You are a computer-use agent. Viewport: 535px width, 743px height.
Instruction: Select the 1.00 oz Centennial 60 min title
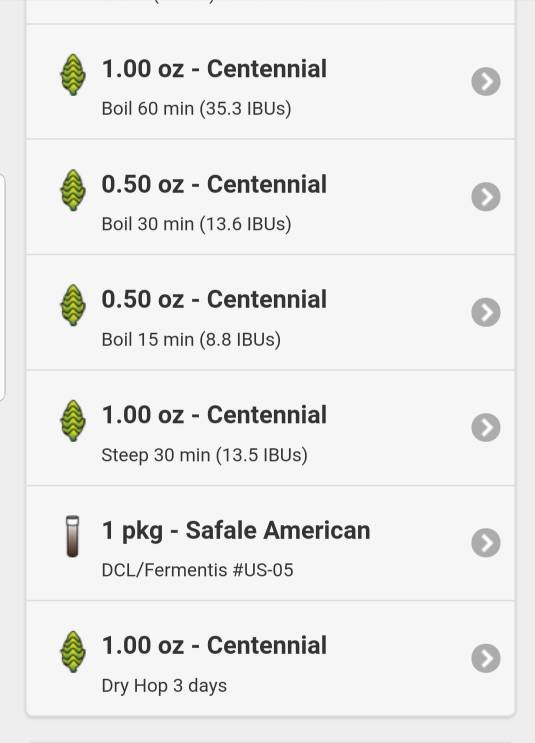pos(214,69)
